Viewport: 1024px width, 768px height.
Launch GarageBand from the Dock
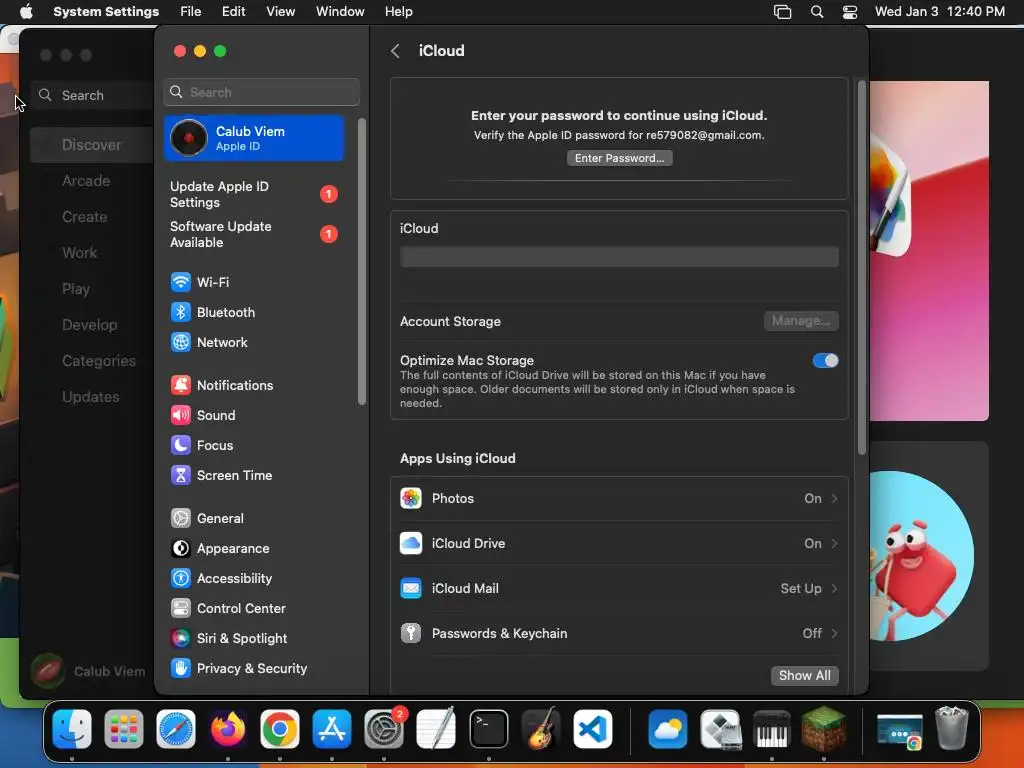pos(541,729)
